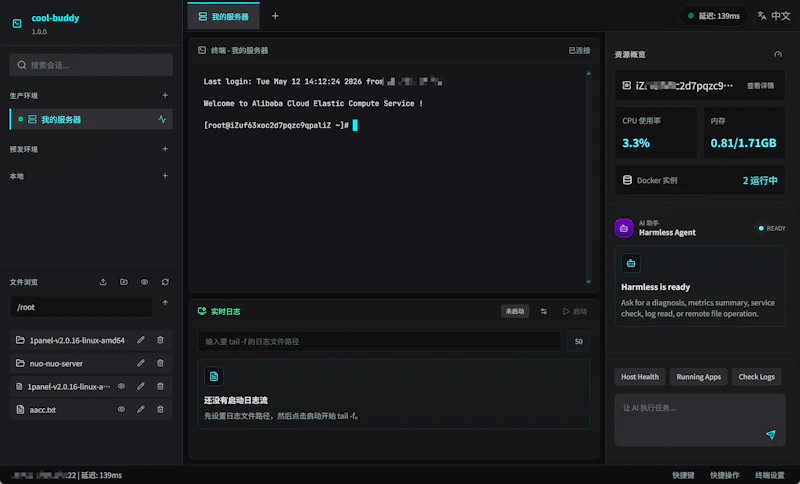The height and width of the screenshot is (484, 800).
Task: Click the terminal scrollbar down arrow
Action: pyautogui.click(x=588, y=282)
